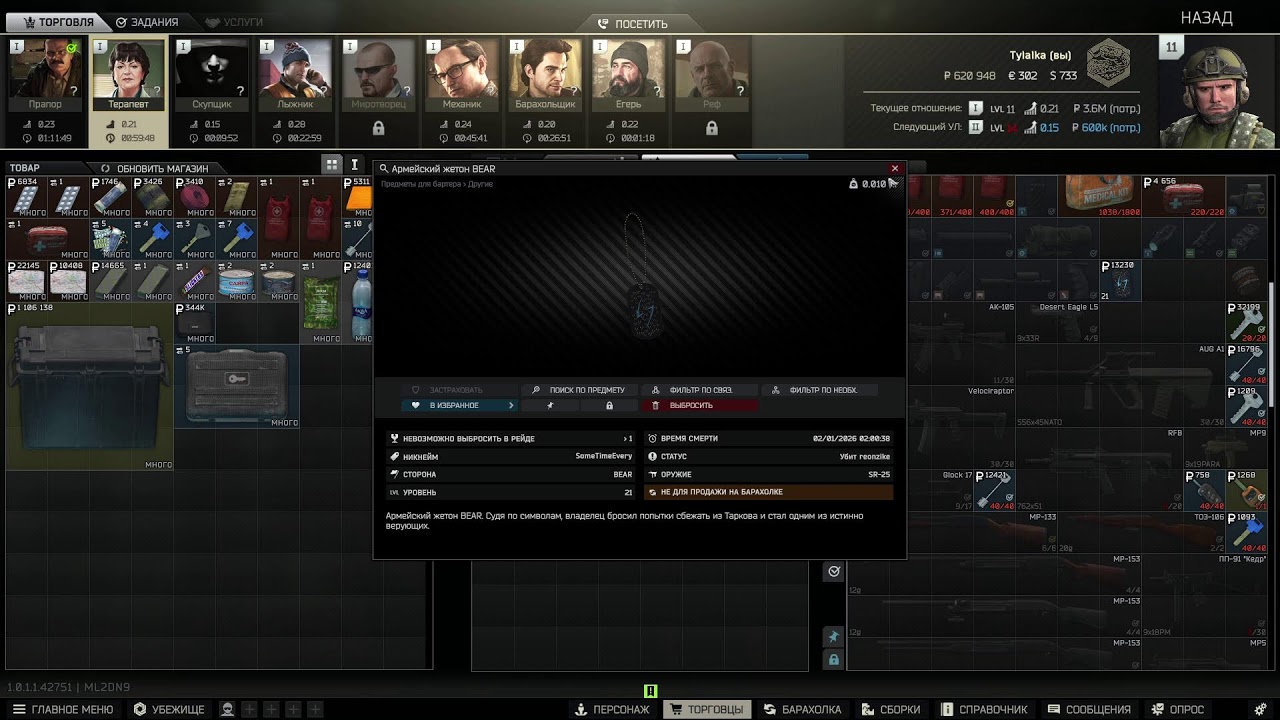Screen dimensions: 1280x720
Task: Open Барахолка flea market
Action: click(x=802, y=709)
